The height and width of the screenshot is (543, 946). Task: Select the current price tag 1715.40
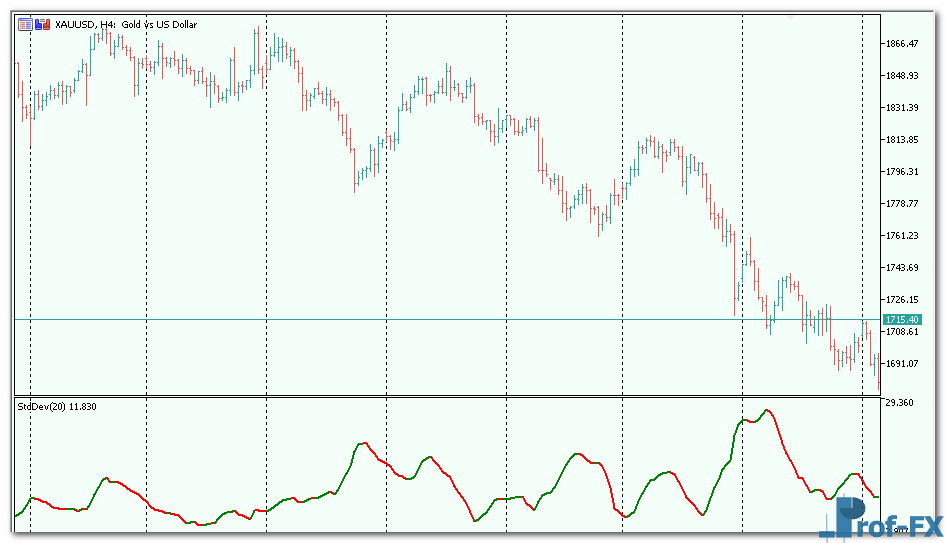901,319
